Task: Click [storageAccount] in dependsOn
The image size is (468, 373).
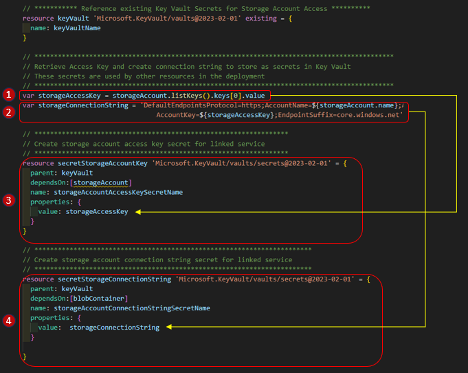Action: pyautogui.click(x=101, y=183)
